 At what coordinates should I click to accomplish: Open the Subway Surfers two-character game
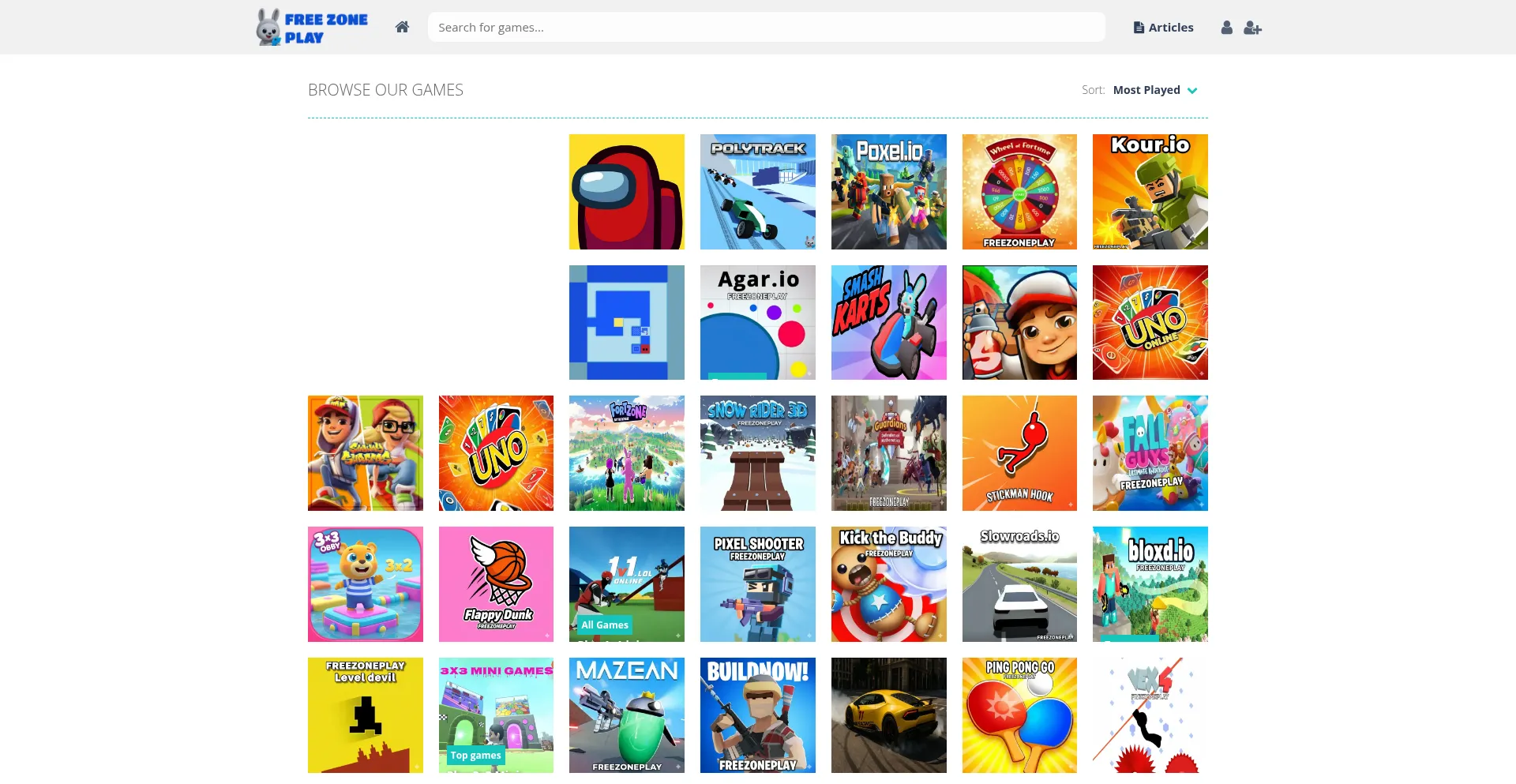pyautogui.click(x=366, y=453)
